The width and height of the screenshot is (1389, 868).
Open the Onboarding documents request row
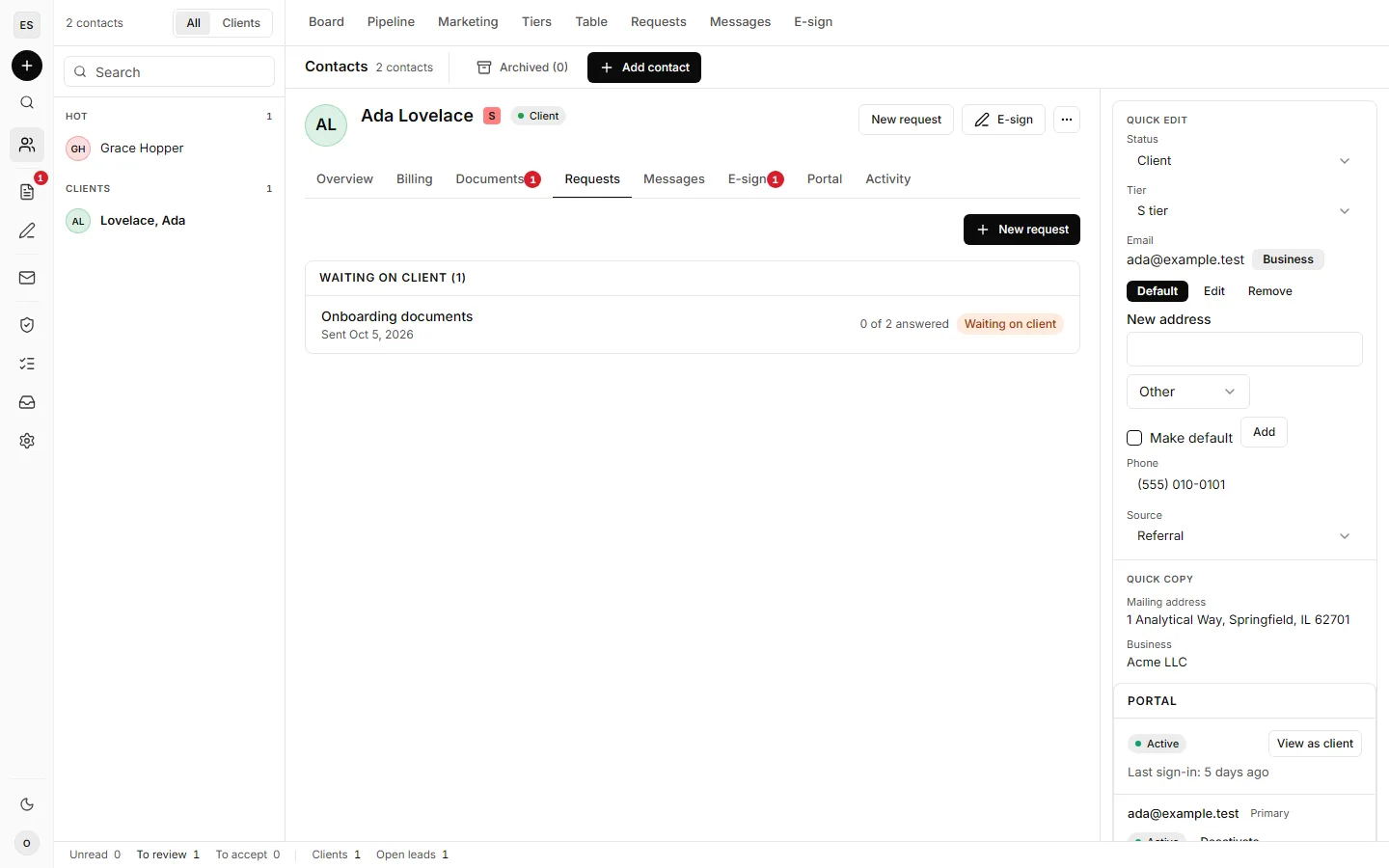click(x=693, y=325)
